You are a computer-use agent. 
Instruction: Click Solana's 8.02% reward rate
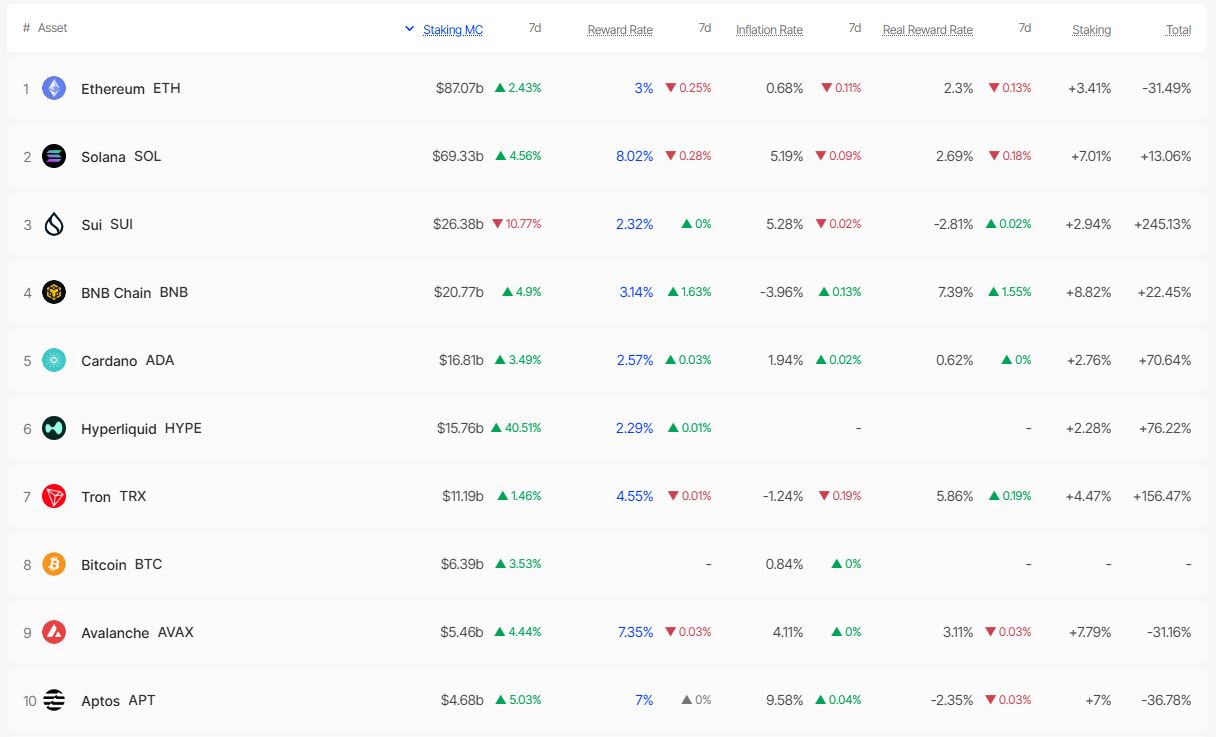(635, 156)
